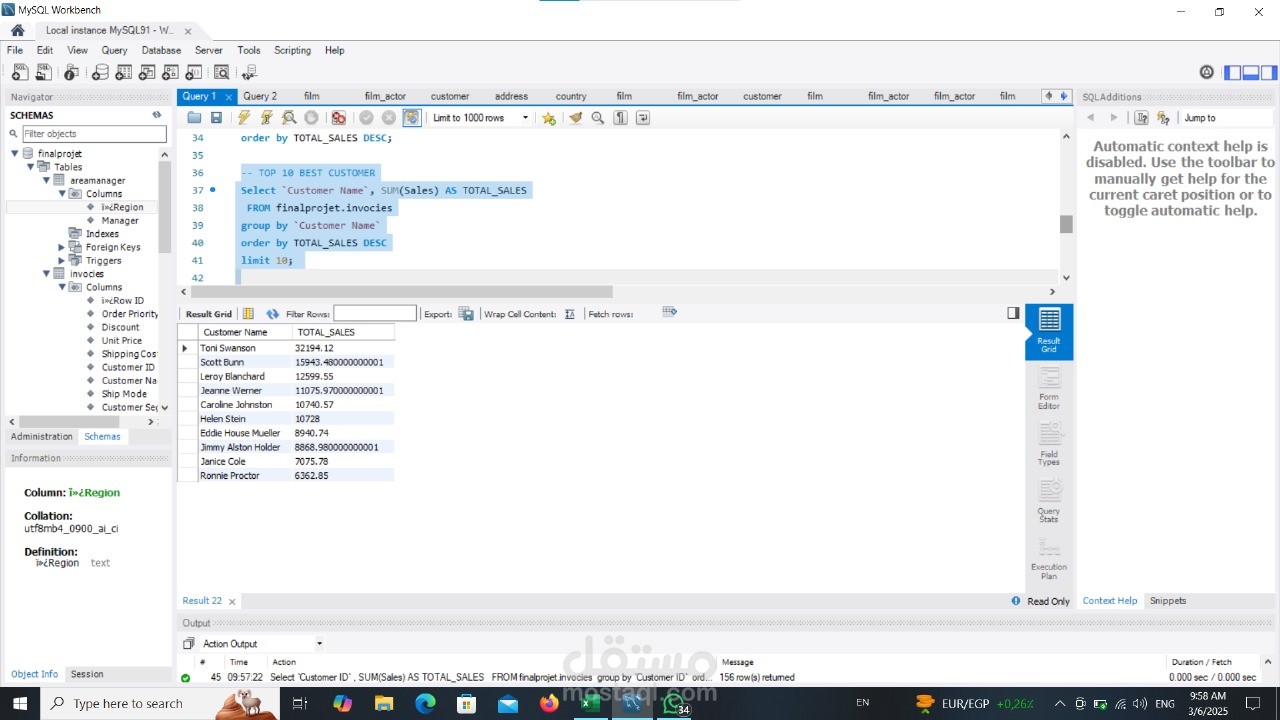1280x720 pixels.
Task: Toggle invisible characters display
Action: pyautogui.click(x=620, y=118)
